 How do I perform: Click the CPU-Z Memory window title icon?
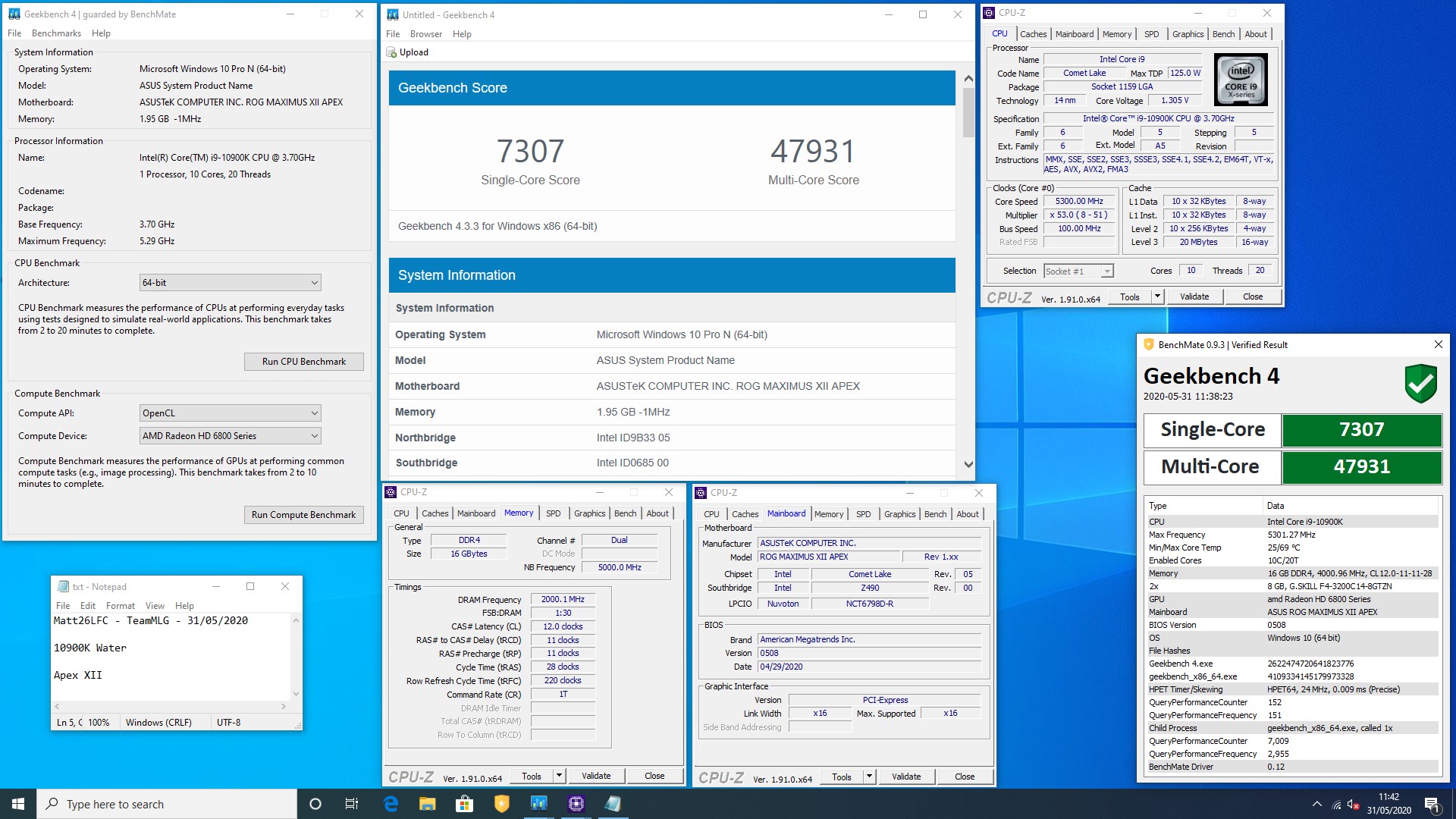tap(391, 492)
